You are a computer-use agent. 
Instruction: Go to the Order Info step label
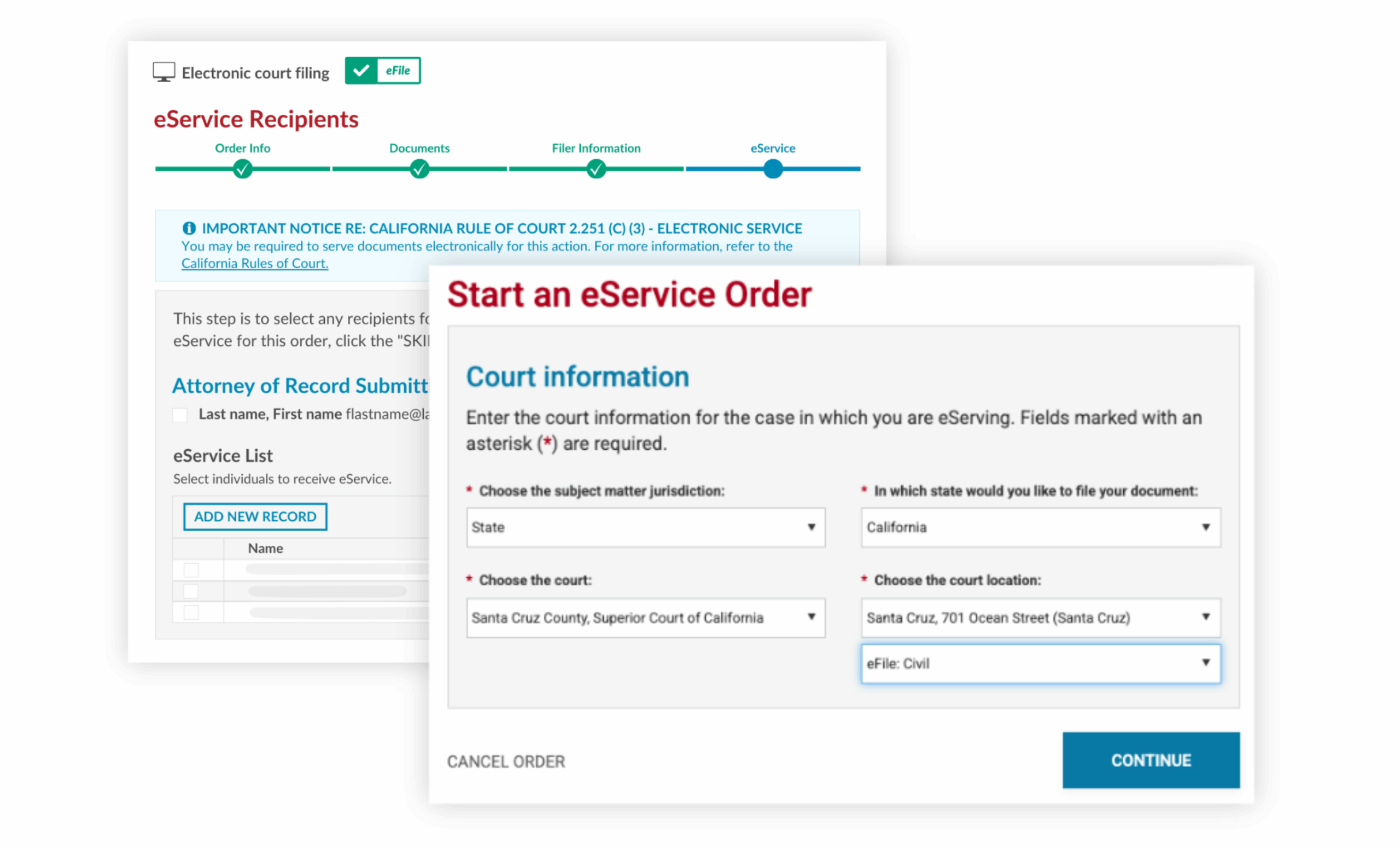tap(243, 148)
